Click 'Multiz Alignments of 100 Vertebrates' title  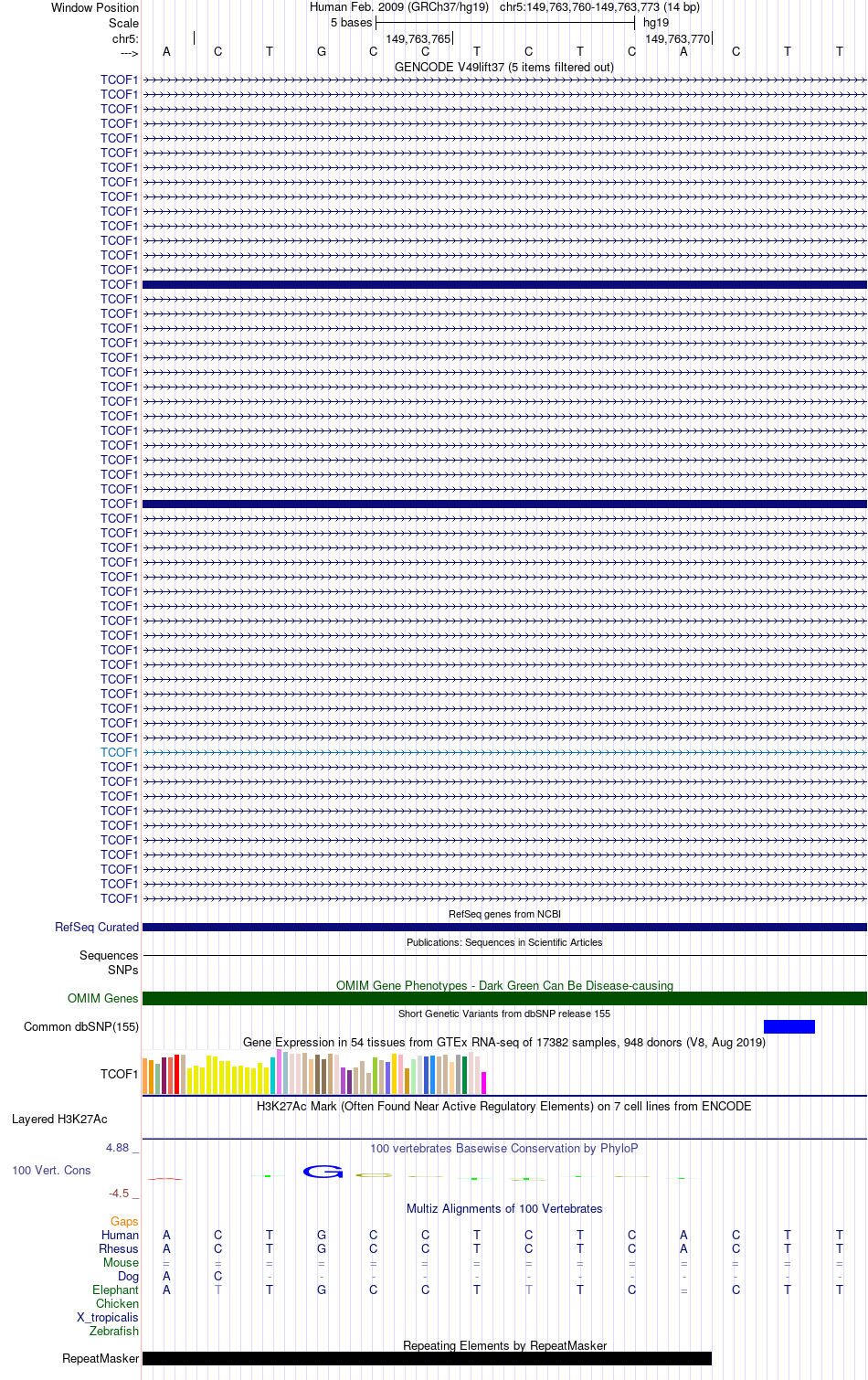(504, 1208)
